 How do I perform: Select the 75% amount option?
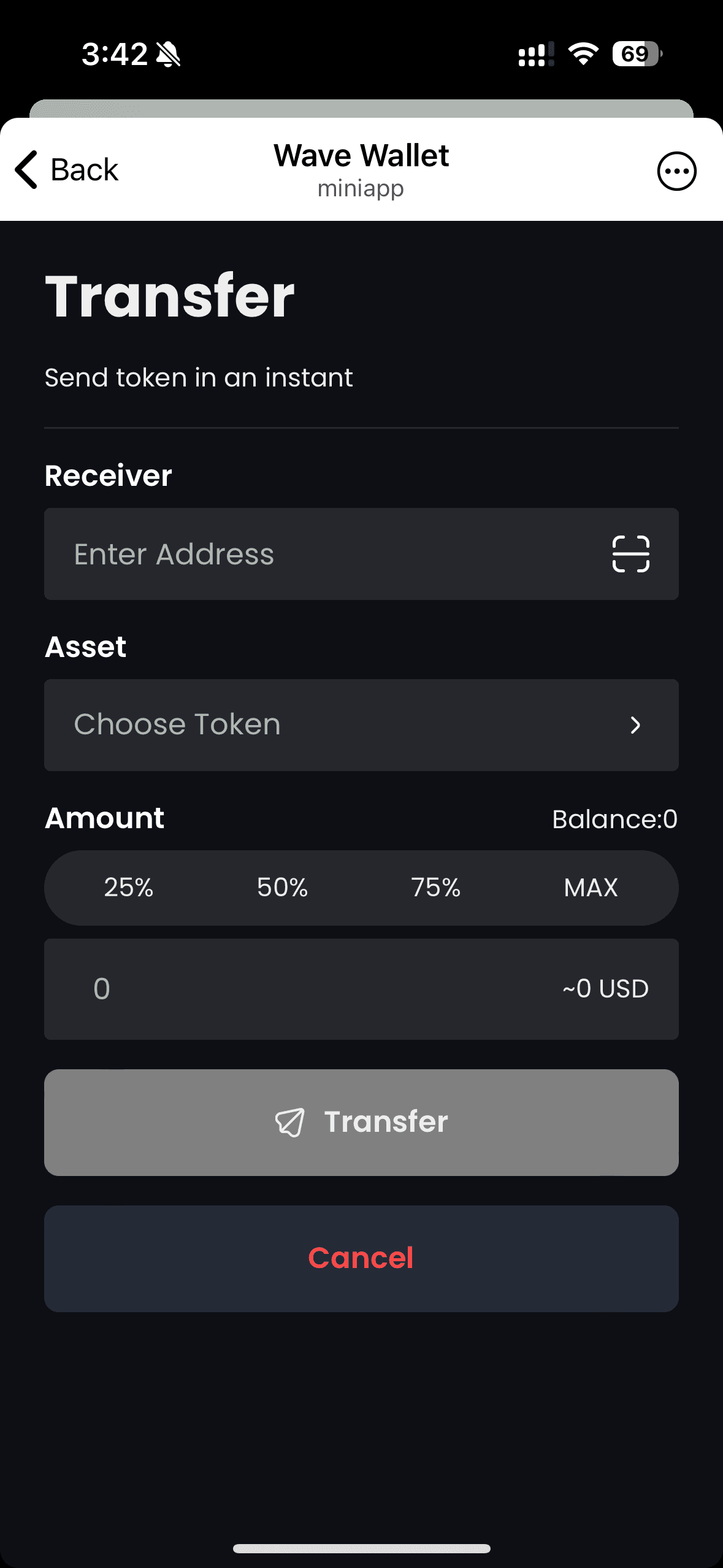[x=436, y=888]
